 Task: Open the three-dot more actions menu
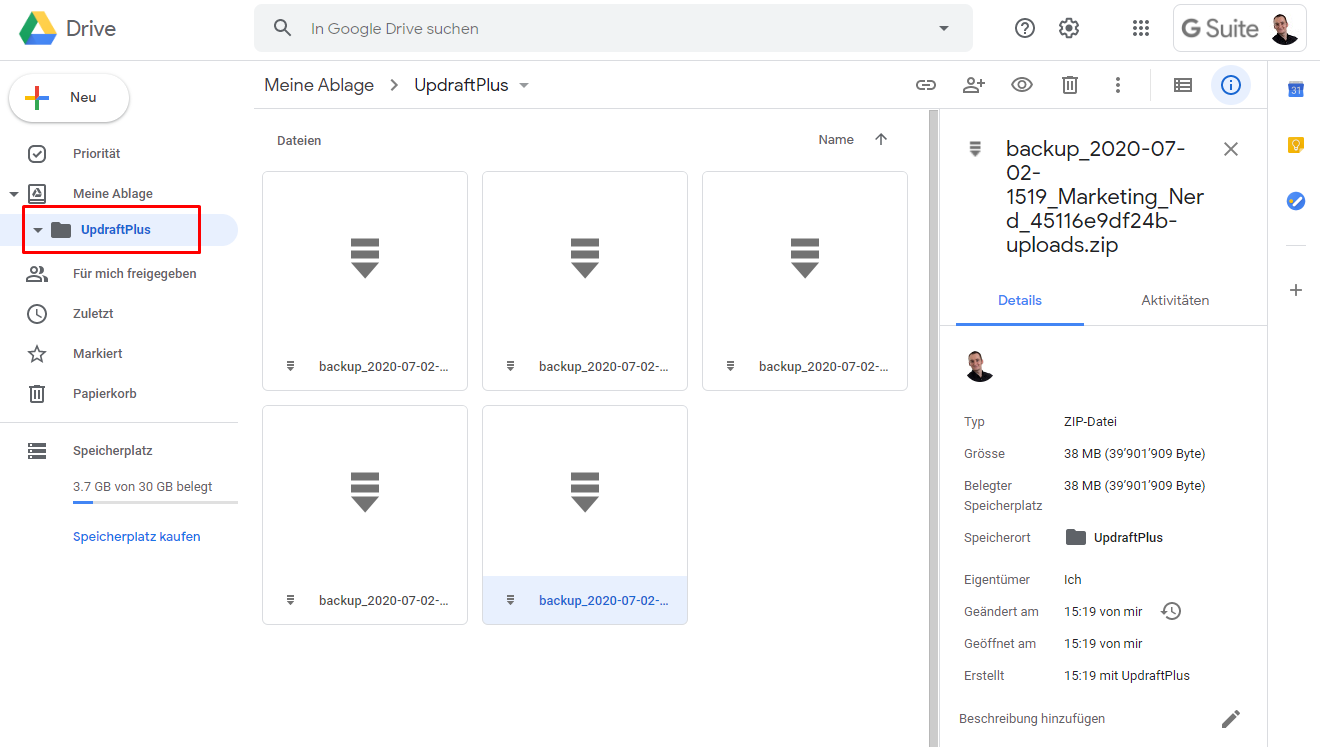(1118, 85)
